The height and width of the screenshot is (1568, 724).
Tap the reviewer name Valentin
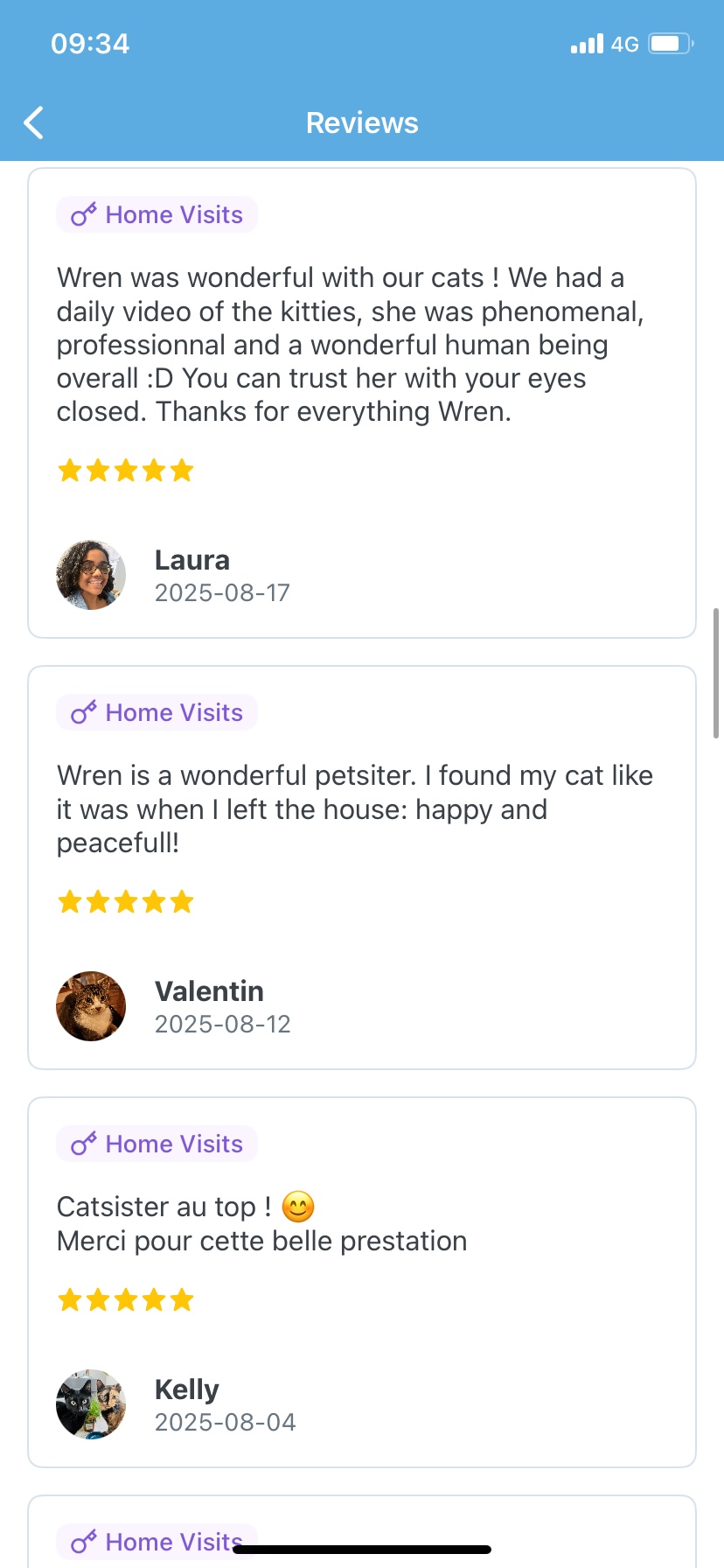click(209, 991)
